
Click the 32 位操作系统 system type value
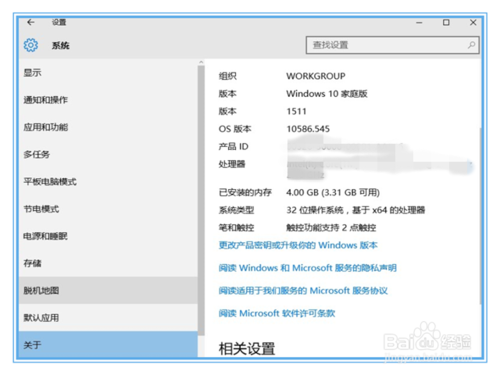(x=356, y=210)
